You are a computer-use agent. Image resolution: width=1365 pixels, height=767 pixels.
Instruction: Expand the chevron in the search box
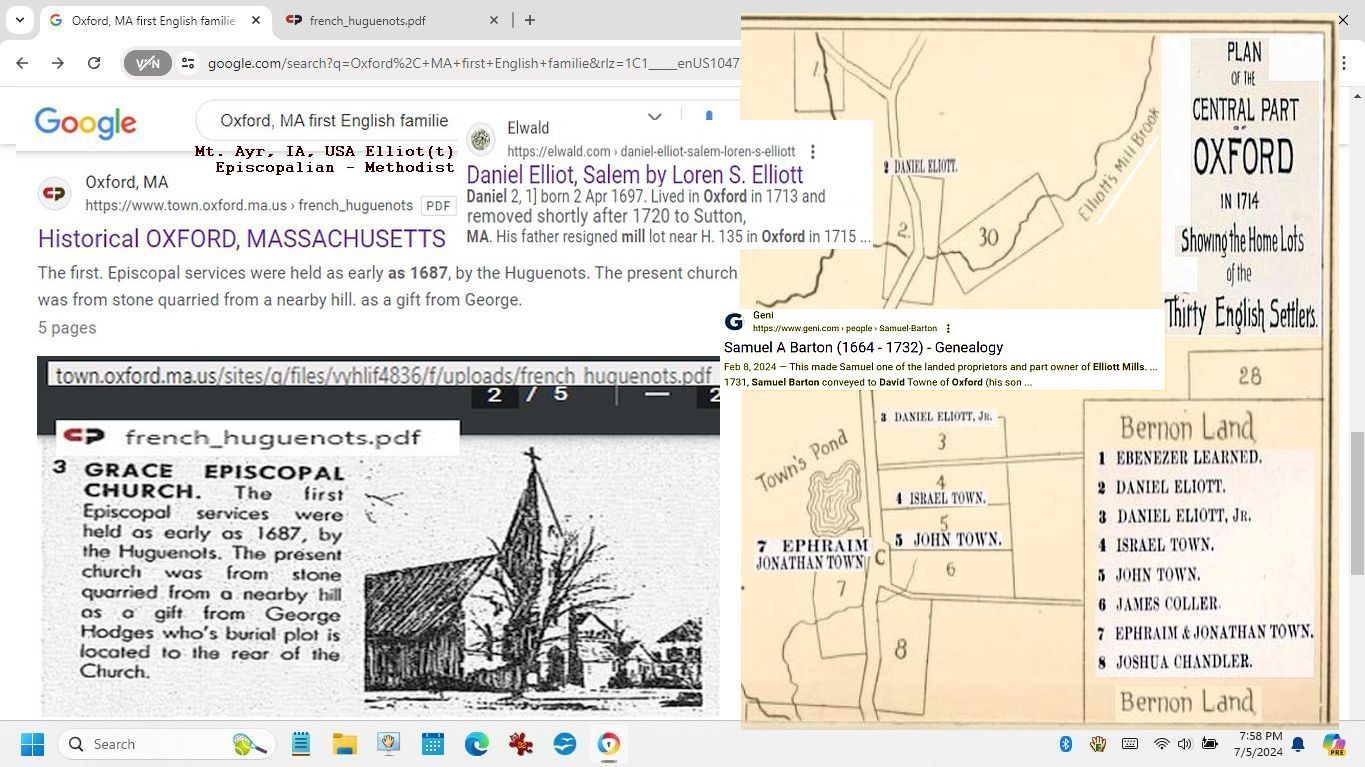click(654, 118)
